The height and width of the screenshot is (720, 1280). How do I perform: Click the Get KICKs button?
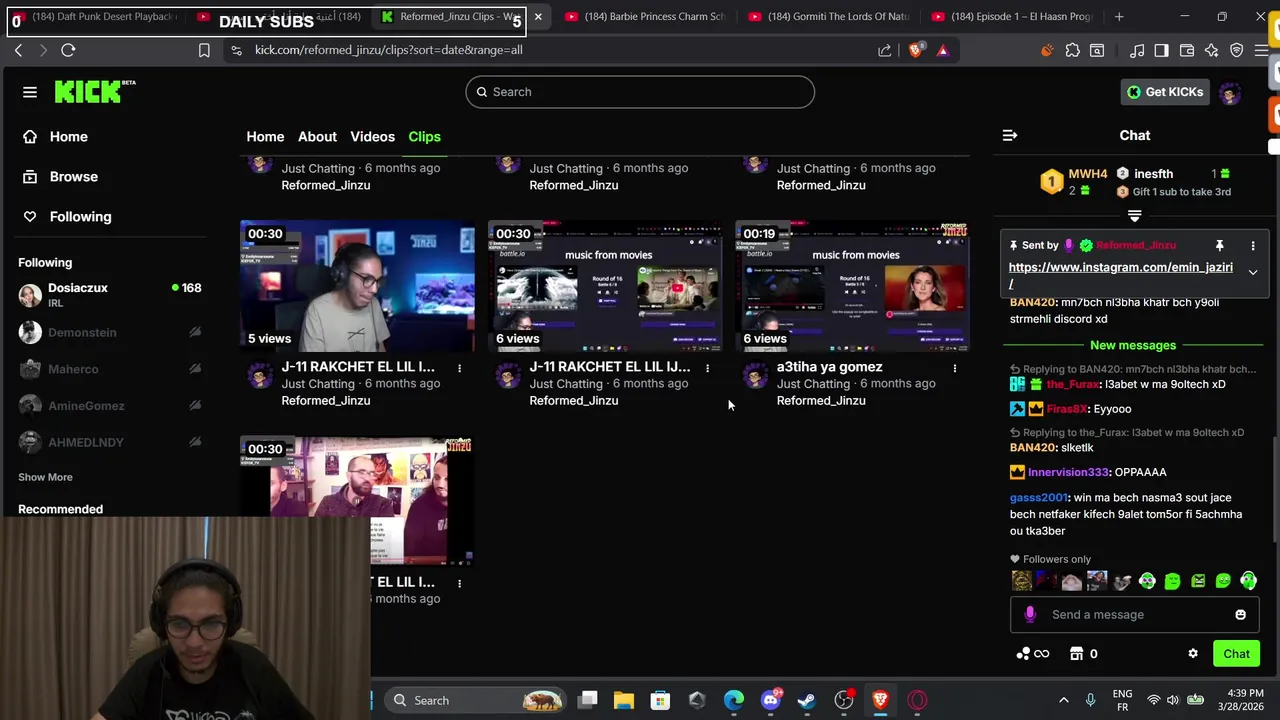(x=1165, y=92)
